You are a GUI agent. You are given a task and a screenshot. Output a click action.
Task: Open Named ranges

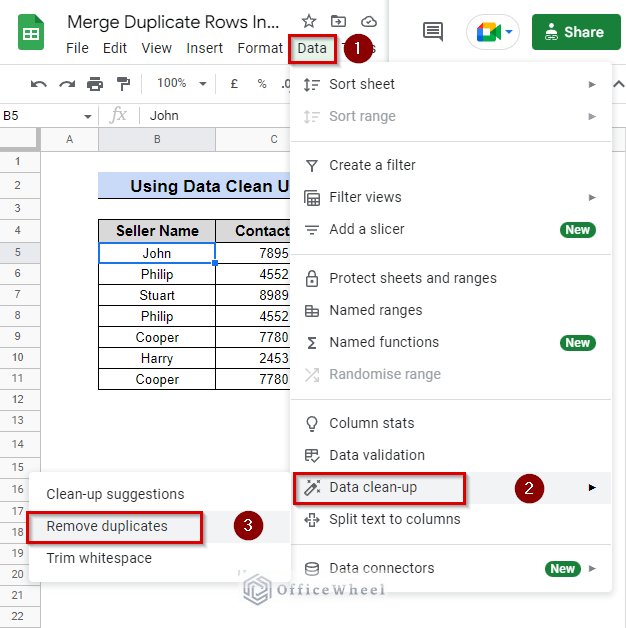pos(451,310)
